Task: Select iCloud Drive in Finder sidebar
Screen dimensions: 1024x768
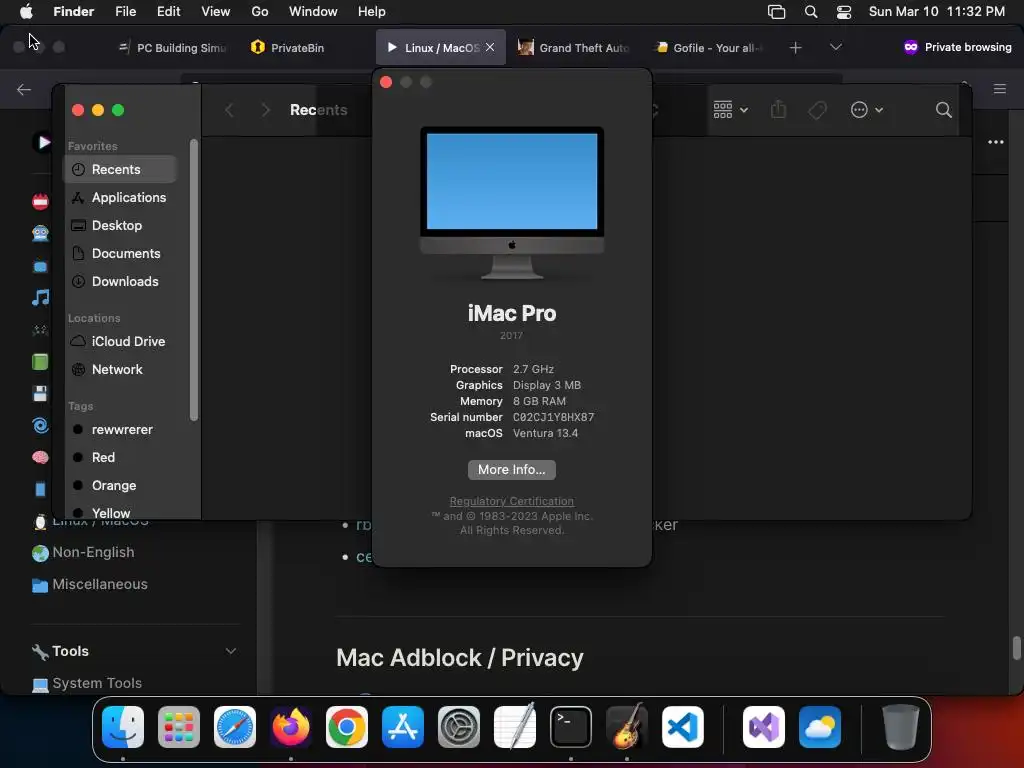Action: (x=120, y=342)
